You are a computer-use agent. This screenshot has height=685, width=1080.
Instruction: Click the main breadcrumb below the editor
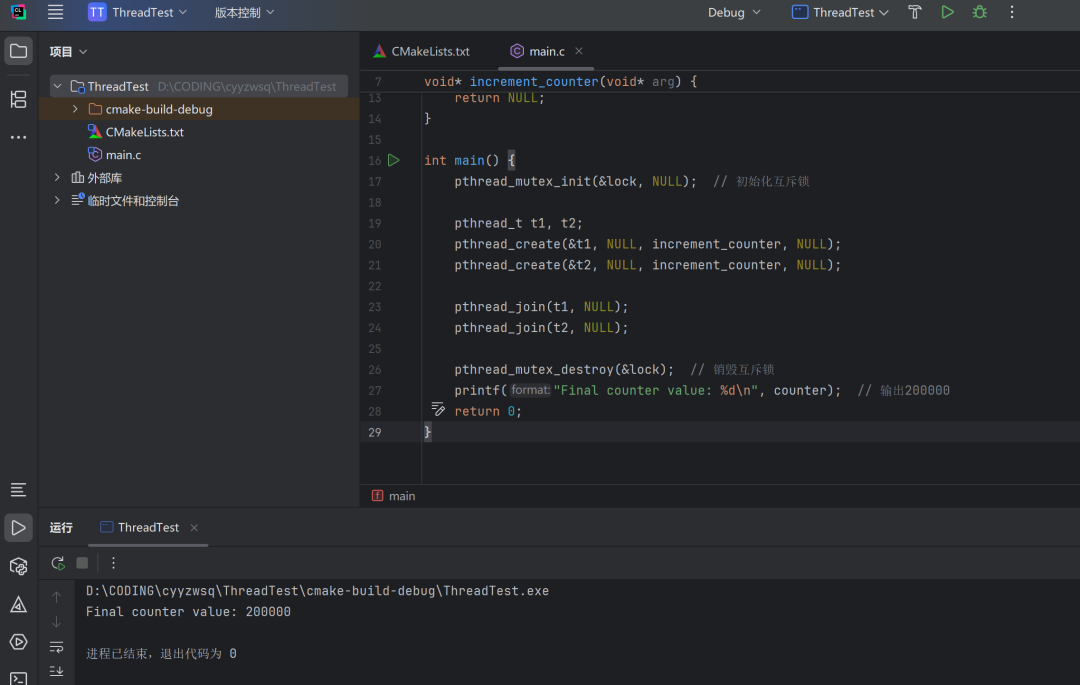(394, 496)
